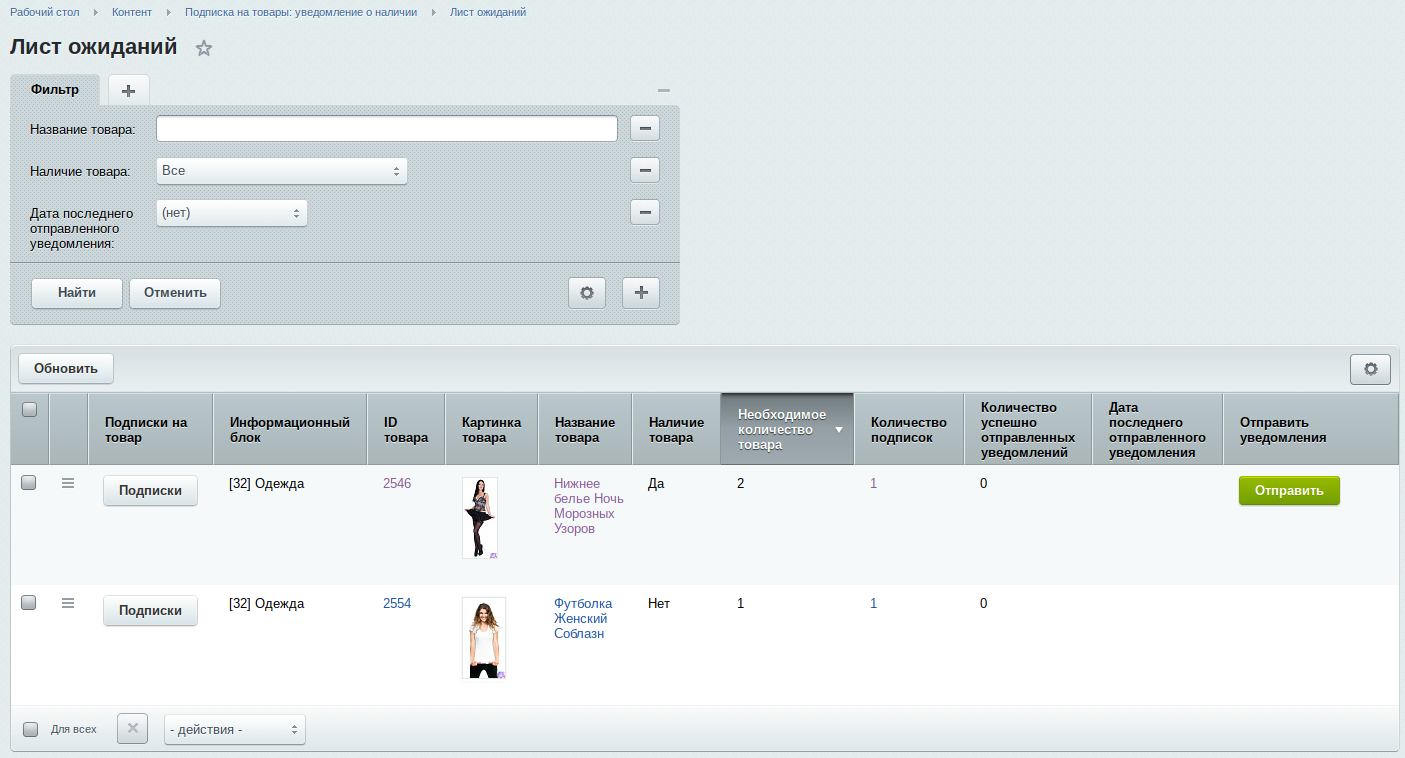The height and width of the screenshot is (758, 1405).
Task: Open the 'Наличие товара' dropdown
Action: click(281, 171)
